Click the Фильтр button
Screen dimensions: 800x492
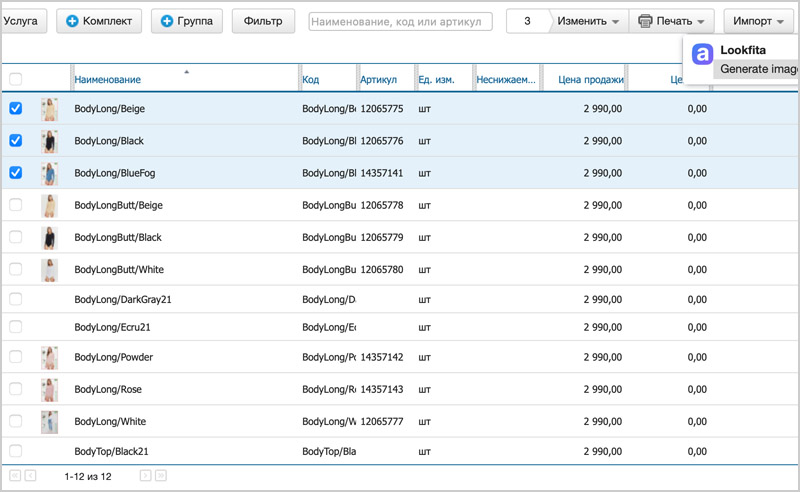pyautogui.click(x=263, y=21)
